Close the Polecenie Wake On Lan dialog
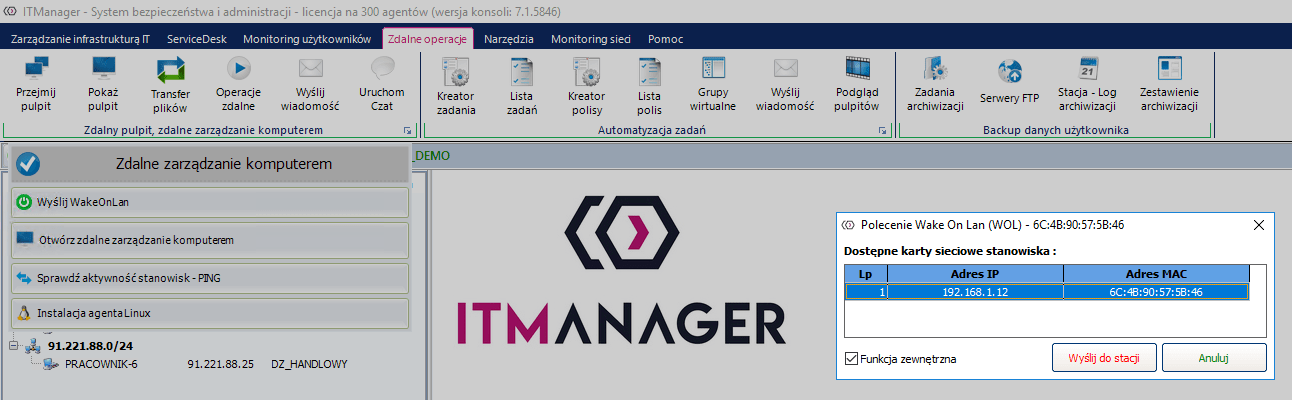This screenshot has width=1292, height=400. click(x=1258, y=225)
